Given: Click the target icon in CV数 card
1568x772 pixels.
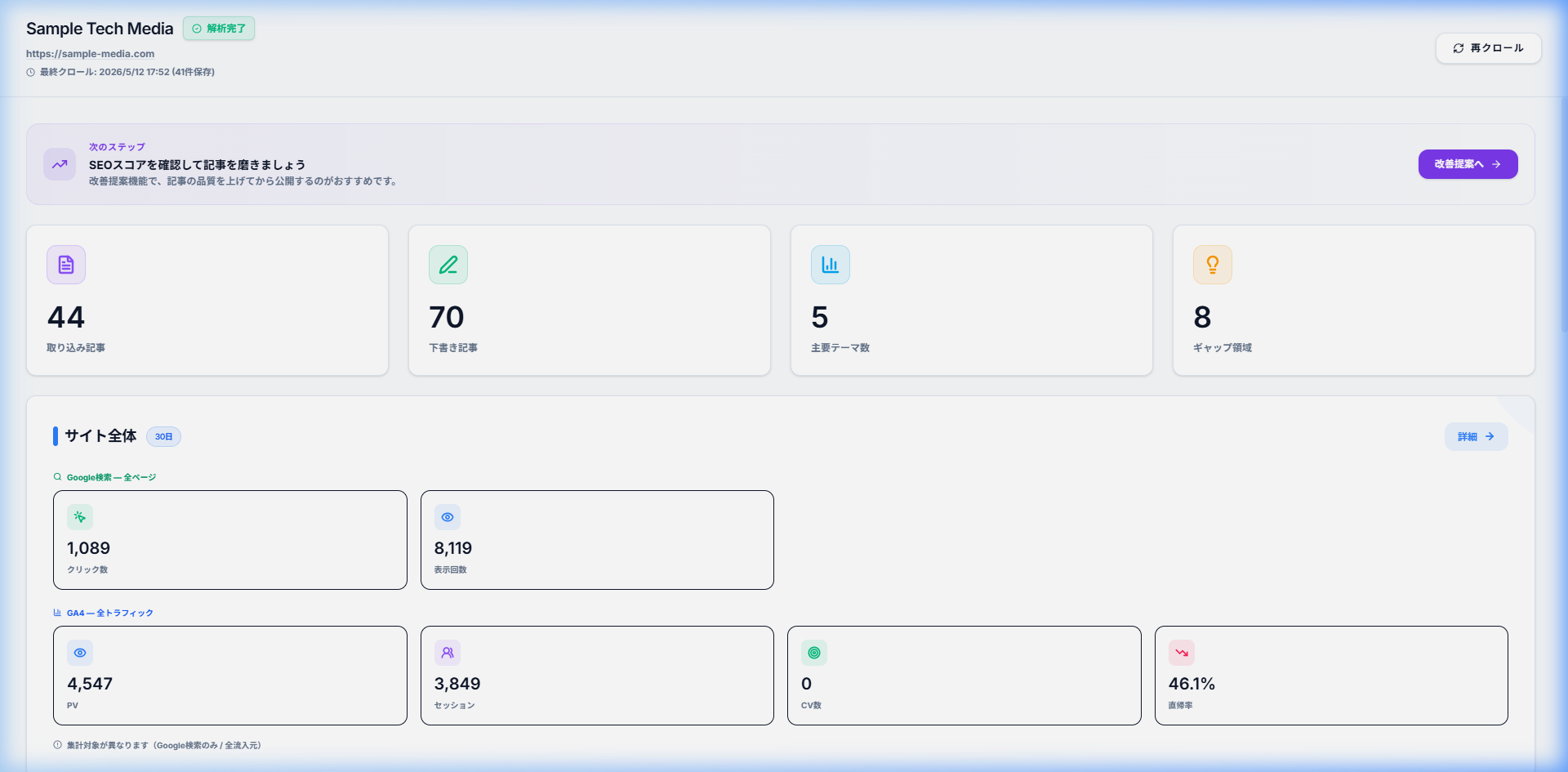Looking at the screenshot, I should coord(814,653).
